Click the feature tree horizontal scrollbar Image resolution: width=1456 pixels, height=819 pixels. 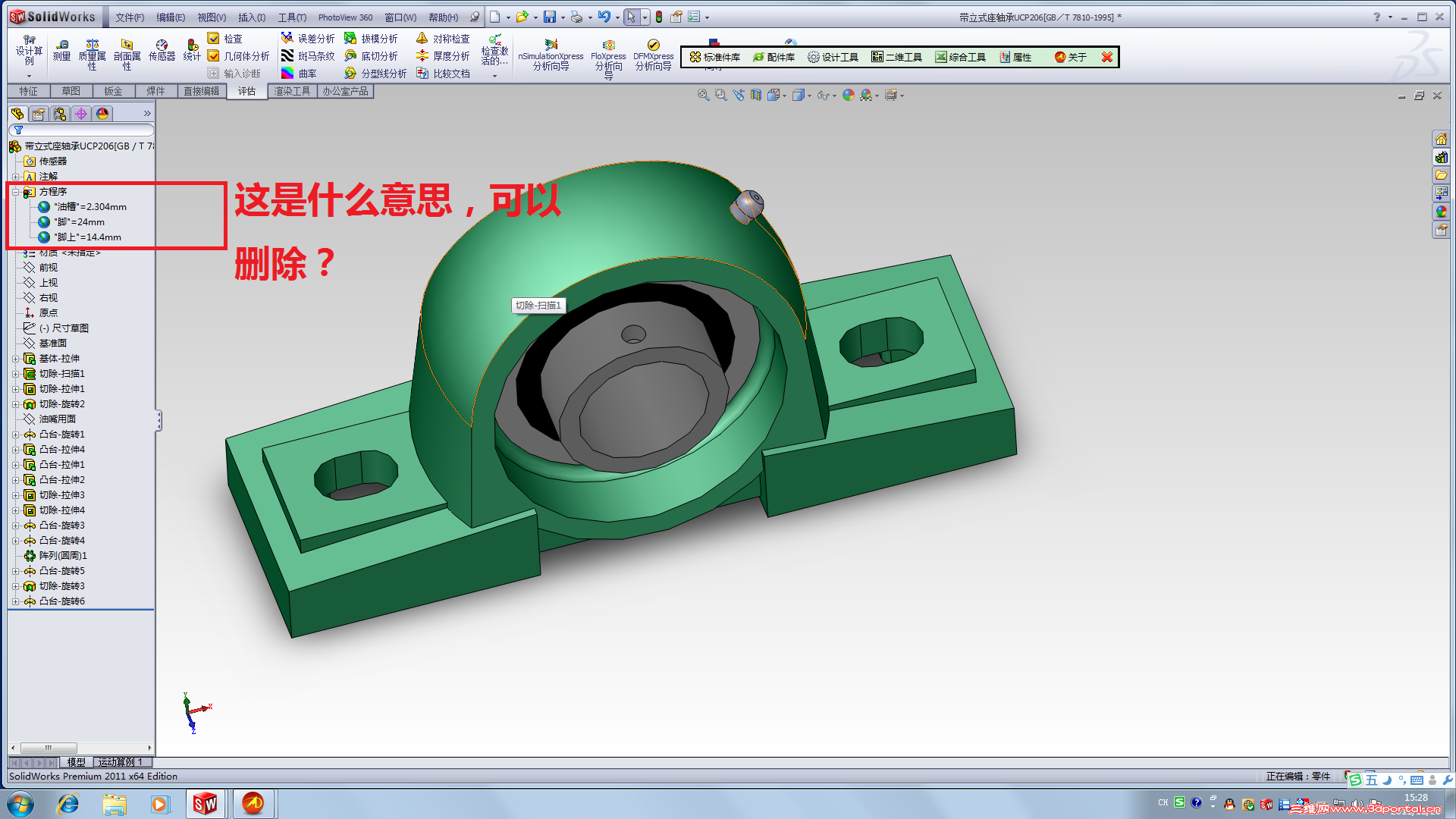click(x=49, y=748)
